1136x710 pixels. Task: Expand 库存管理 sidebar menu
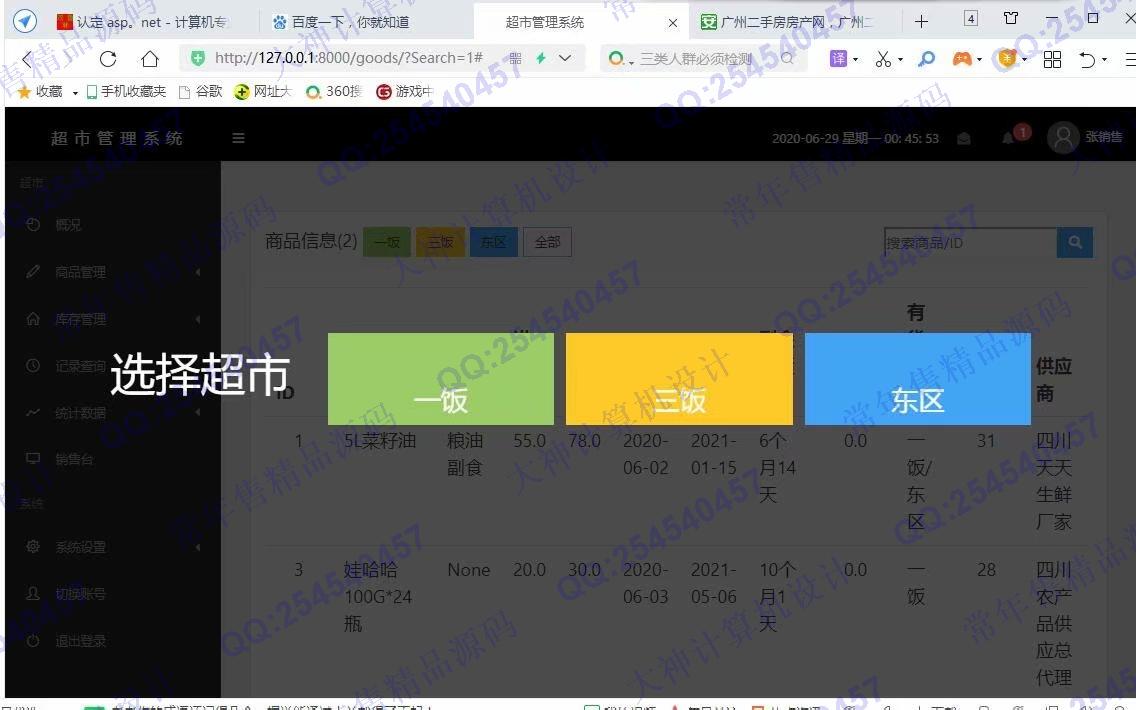[x=112, y=320]
